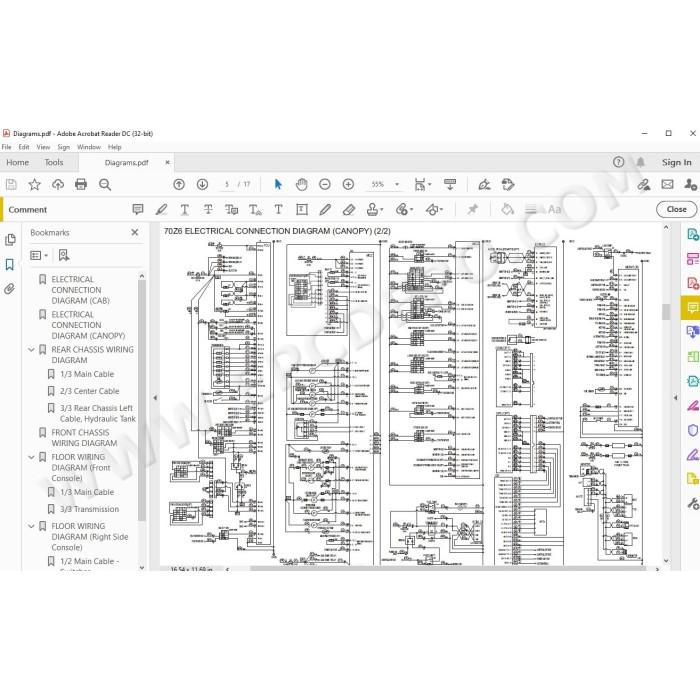
Task: Open ELECTRICAL CONNECTION DIAGRAM (CAB) bookmark
Action: (x=80, y=290)
